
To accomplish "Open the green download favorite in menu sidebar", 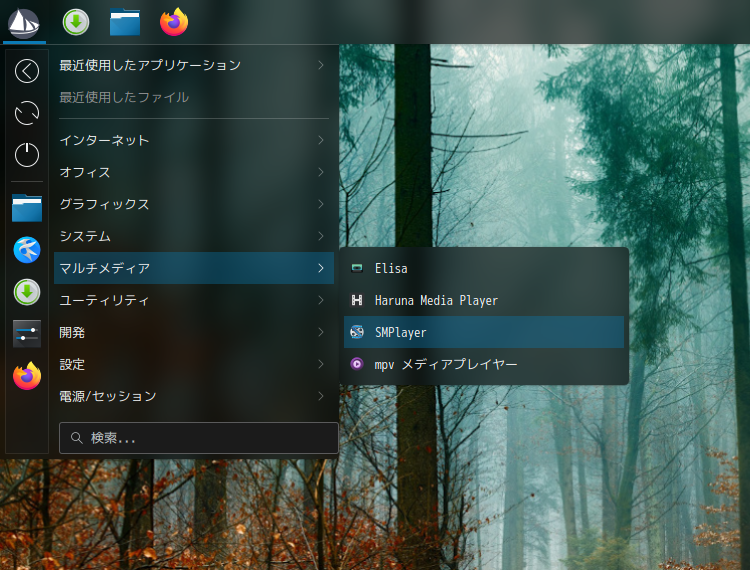I will pos(27,292).
